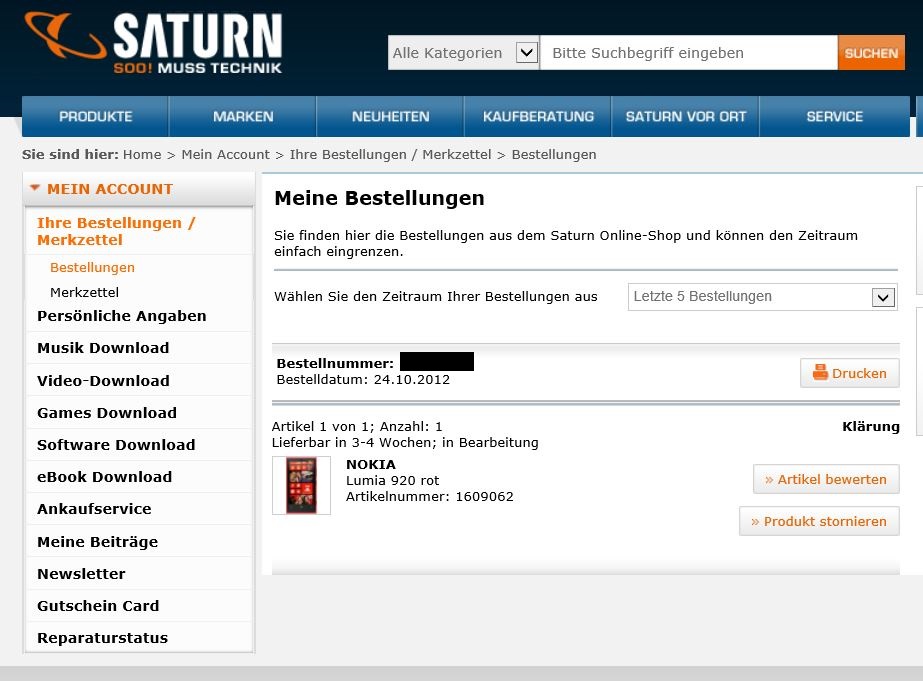The width and height of the screenshot is (923, 681).
Task: Click the orange triangle beside MEIN ACCOUNT
Action: (35, 188)
